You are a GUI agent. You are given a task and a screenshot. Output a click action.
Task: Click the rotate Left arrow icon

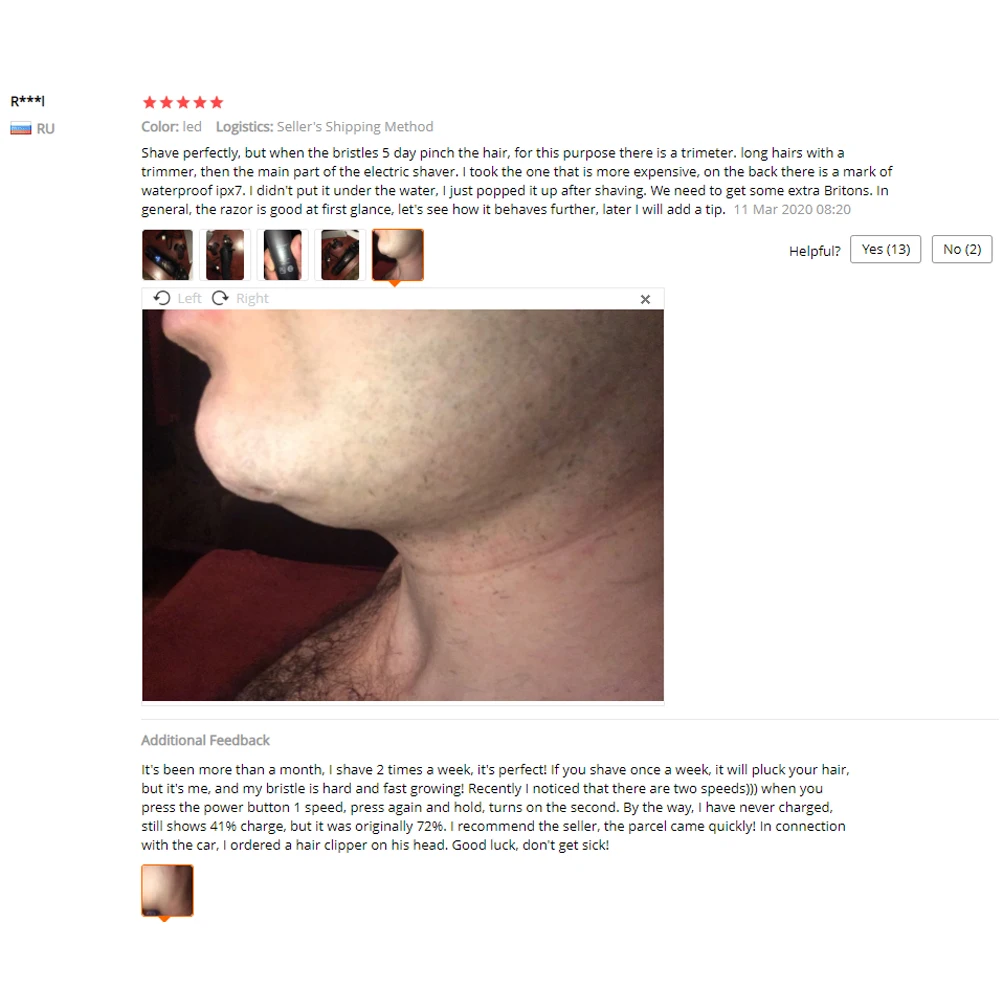coord(162,298)
